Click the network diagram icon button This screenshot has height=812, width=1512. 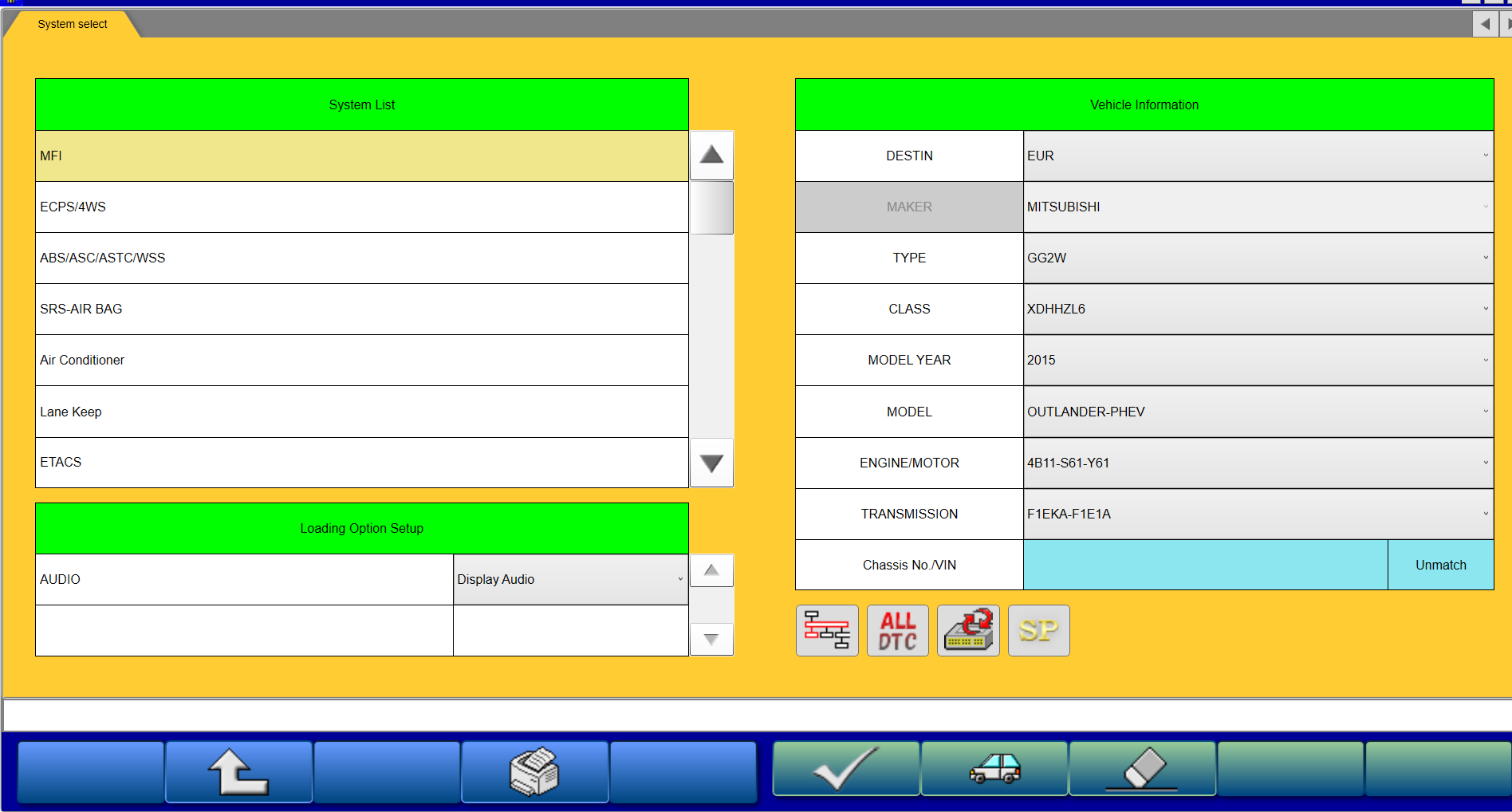pos(827,631)
